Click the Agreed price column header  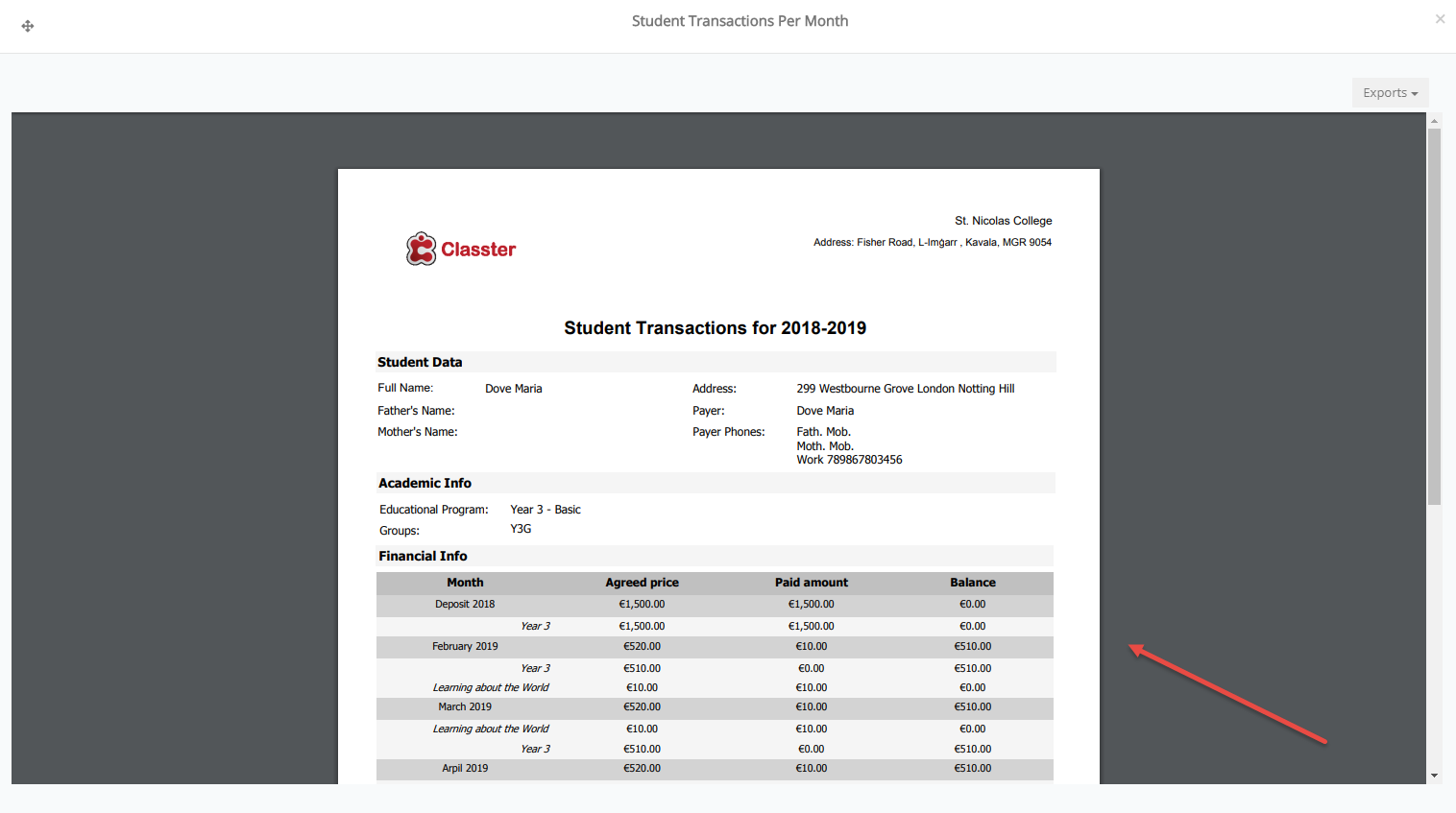click(642, 583)
